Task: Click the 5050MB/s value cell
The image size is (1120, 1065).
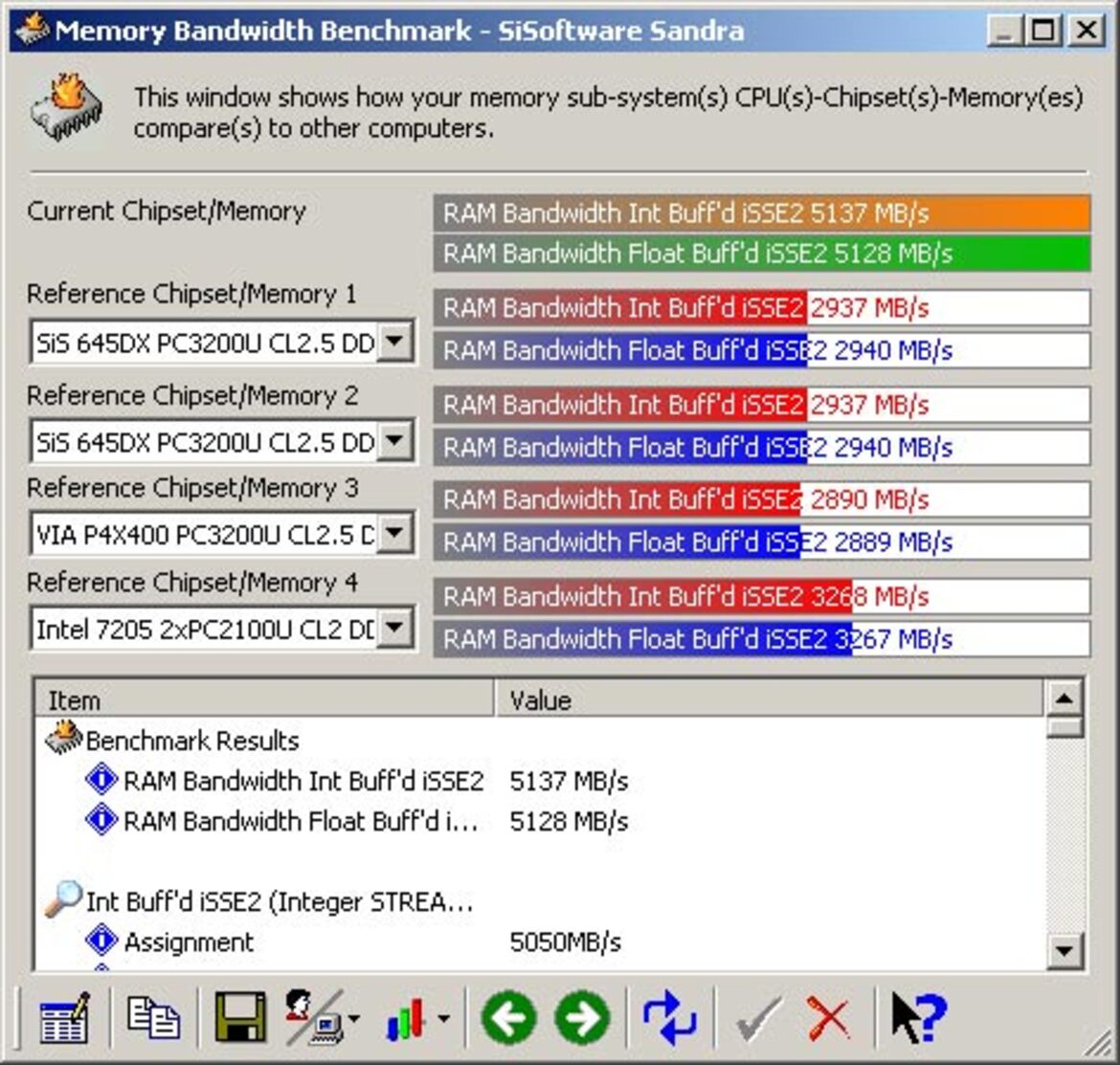Action: (x=565, y=943)
